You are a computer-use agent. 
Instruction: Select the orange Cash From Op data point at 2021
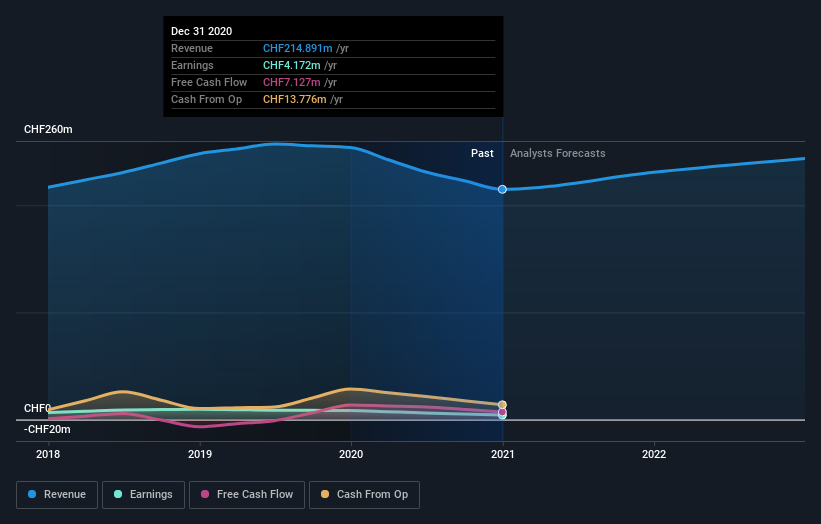tap(502, 405)
